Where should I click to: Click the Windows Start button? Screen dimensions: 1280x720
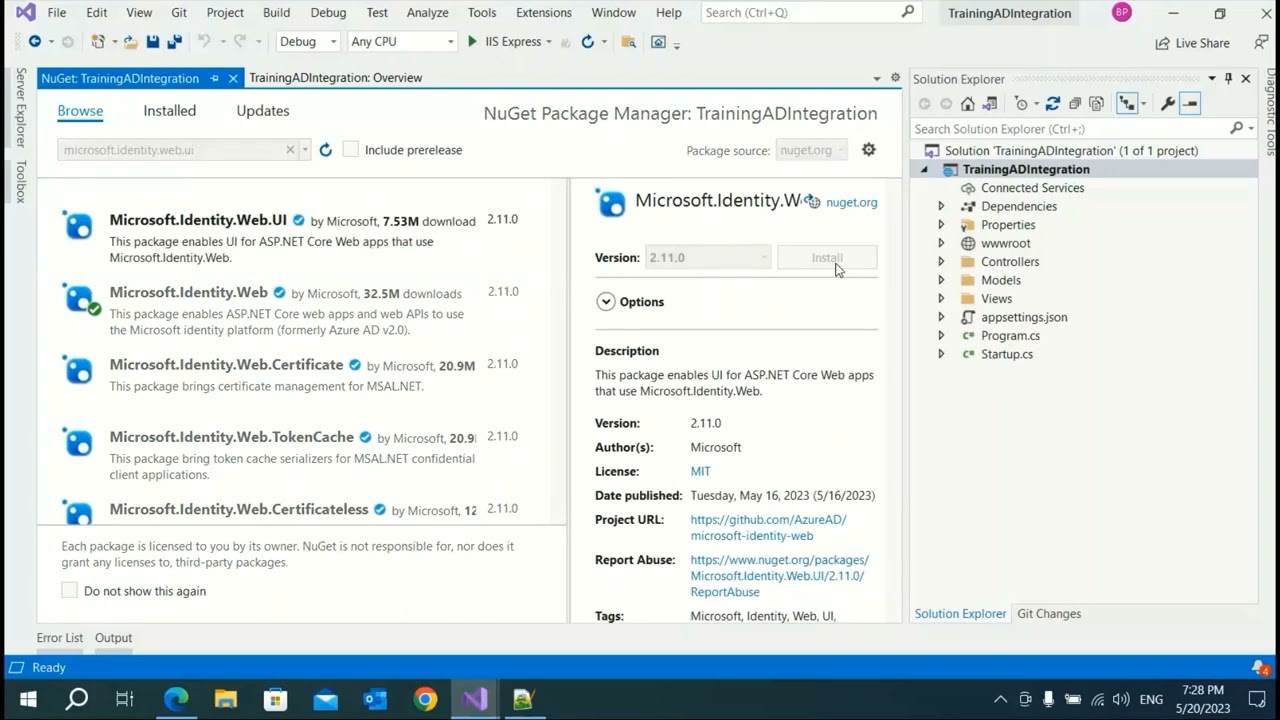28,699
